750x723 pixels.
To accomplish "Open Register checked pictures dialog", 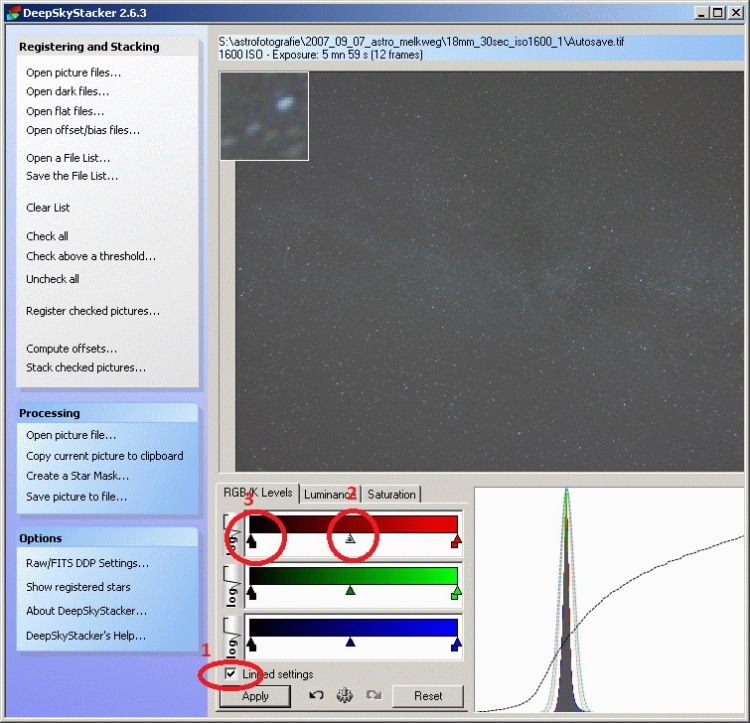I will (x=93, y=311).
